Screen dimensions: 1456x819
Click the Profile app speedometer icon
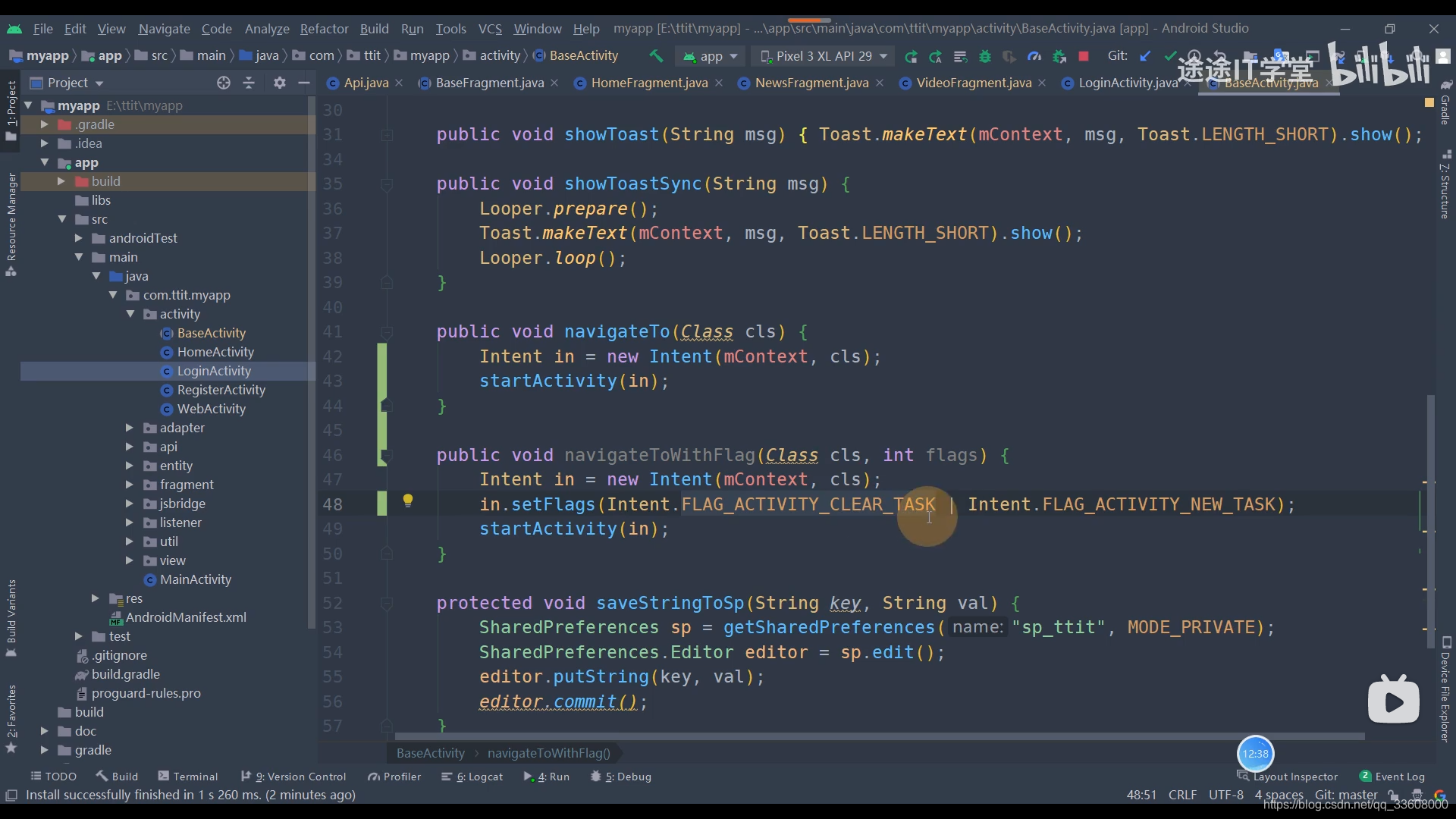(1034, 56)
